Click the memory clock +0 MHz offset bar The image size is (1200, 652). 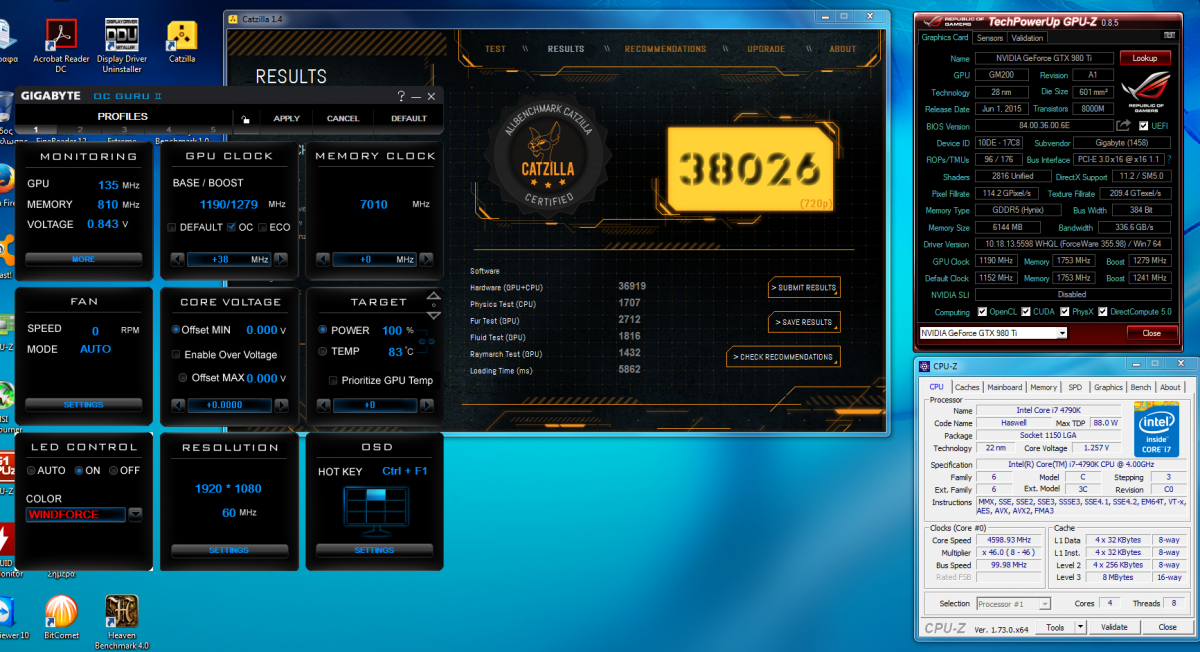click(x=374, y=260)
